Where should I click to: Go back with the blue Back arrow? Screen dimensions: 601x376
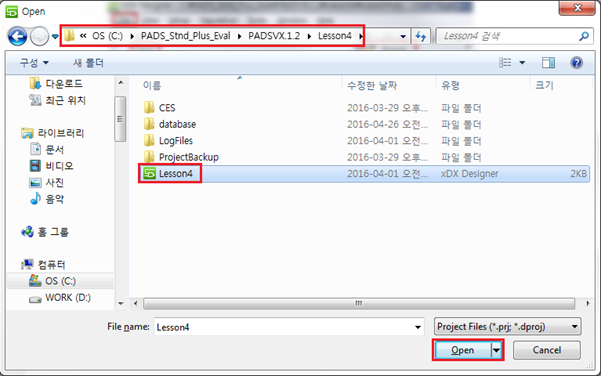point(17,36)
